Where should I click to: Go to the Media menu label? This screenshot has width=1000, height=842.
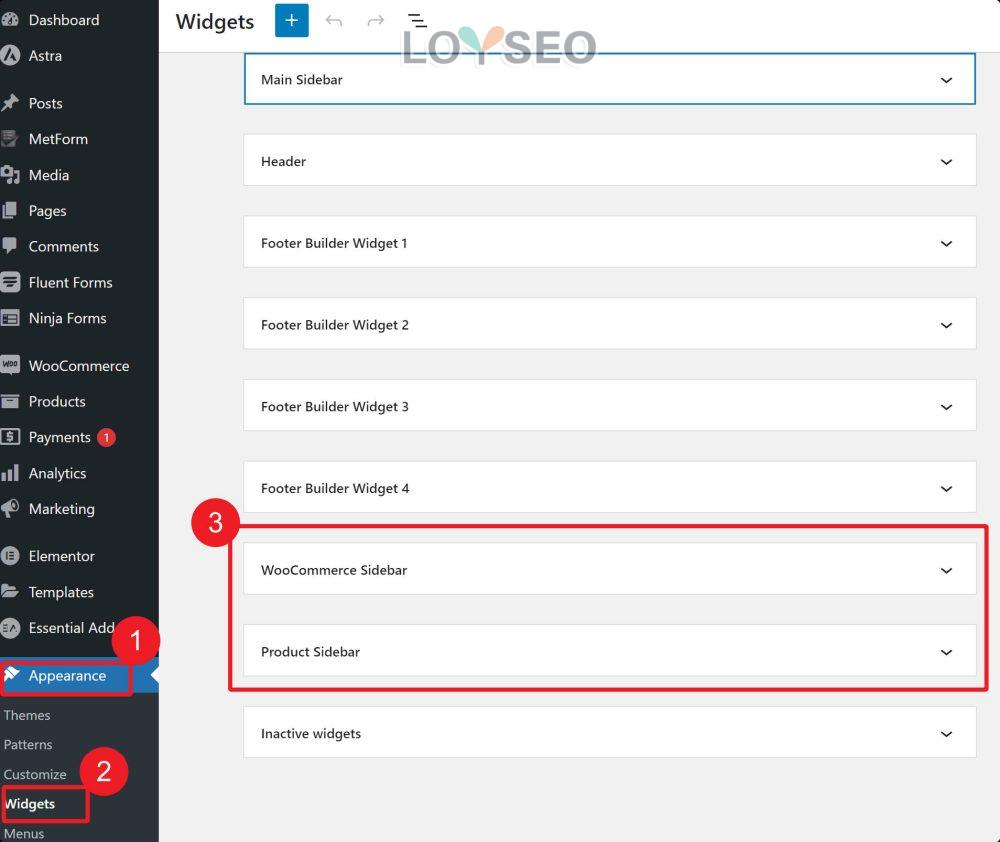coord(48,175)
